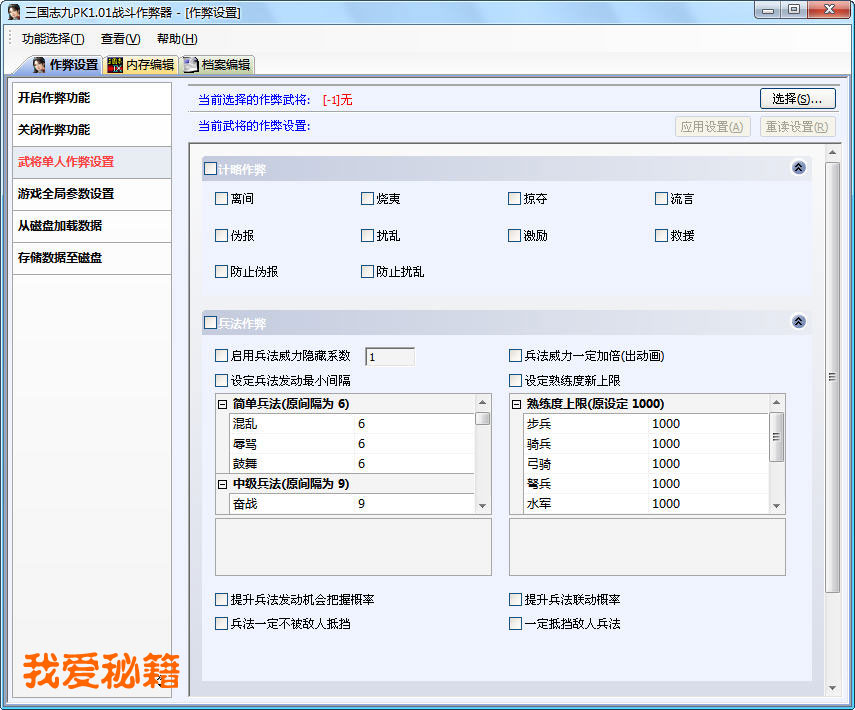Click the 档案编辑 tab icon
The image size is (855, 710).
tap(191, 65)
